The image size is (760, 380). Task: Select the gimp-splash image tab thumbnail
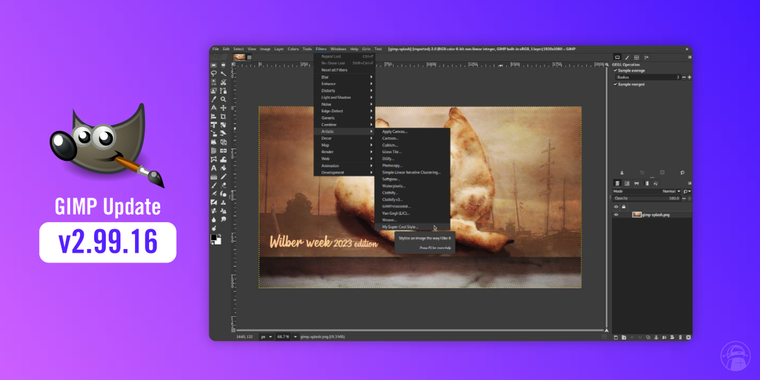239,57
